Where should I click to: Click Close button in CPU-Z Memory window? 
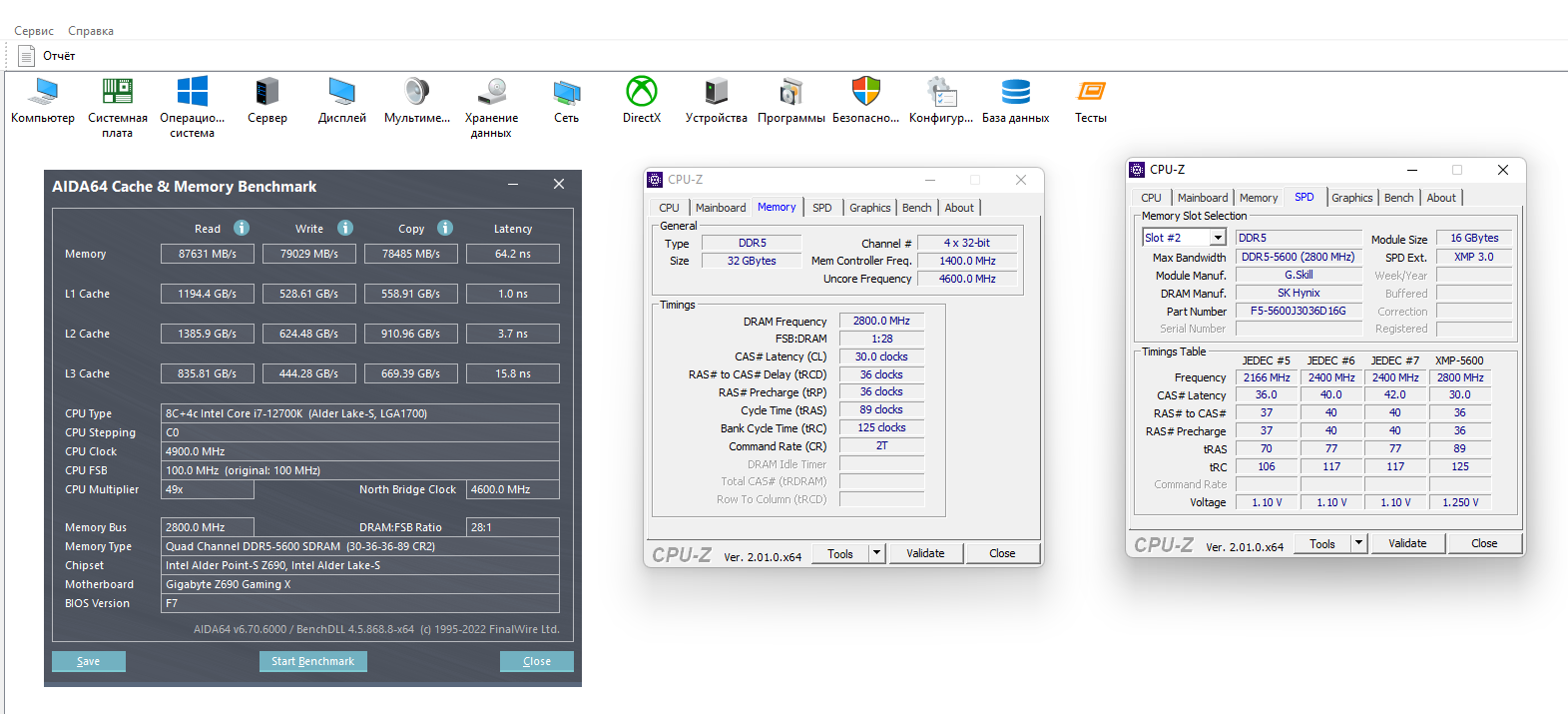point(1002,553)
